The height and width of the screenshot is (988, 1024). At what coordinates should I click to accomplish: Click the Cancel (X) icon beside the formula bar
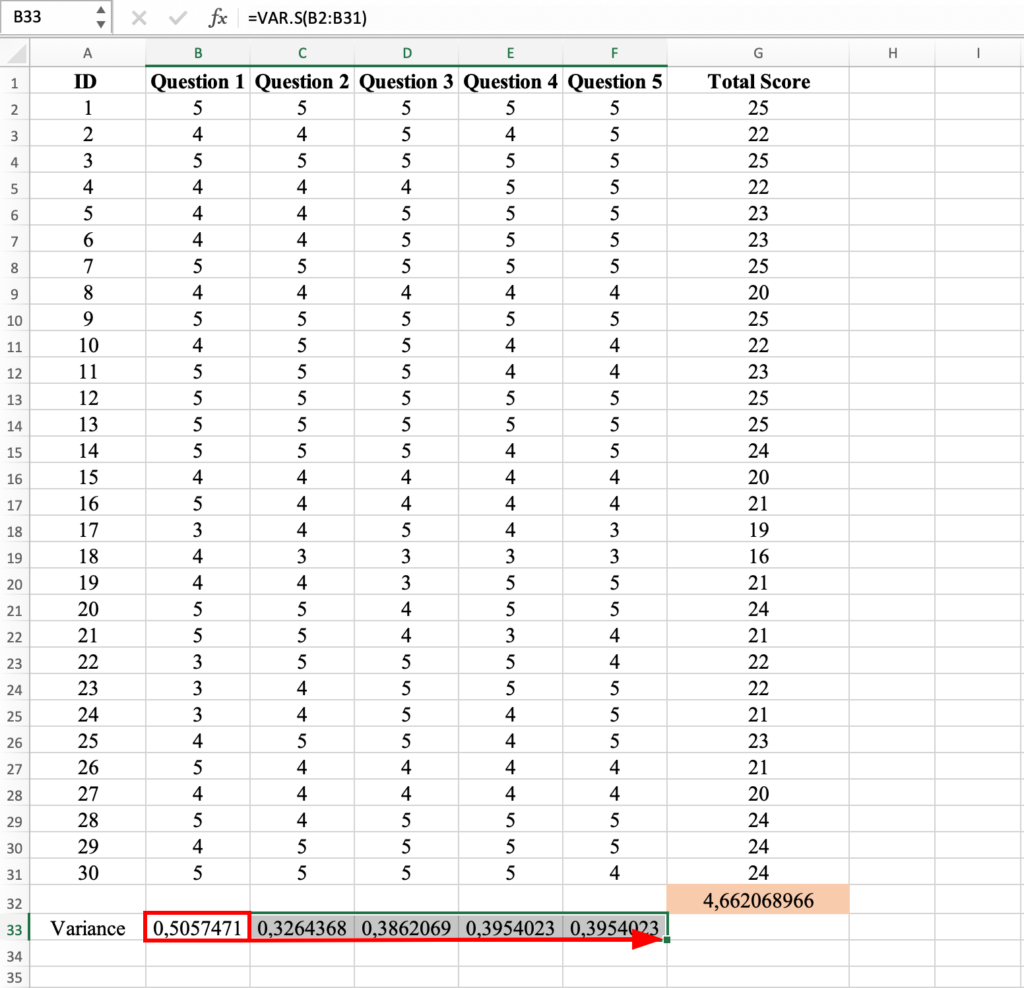[x=138, y=17]
